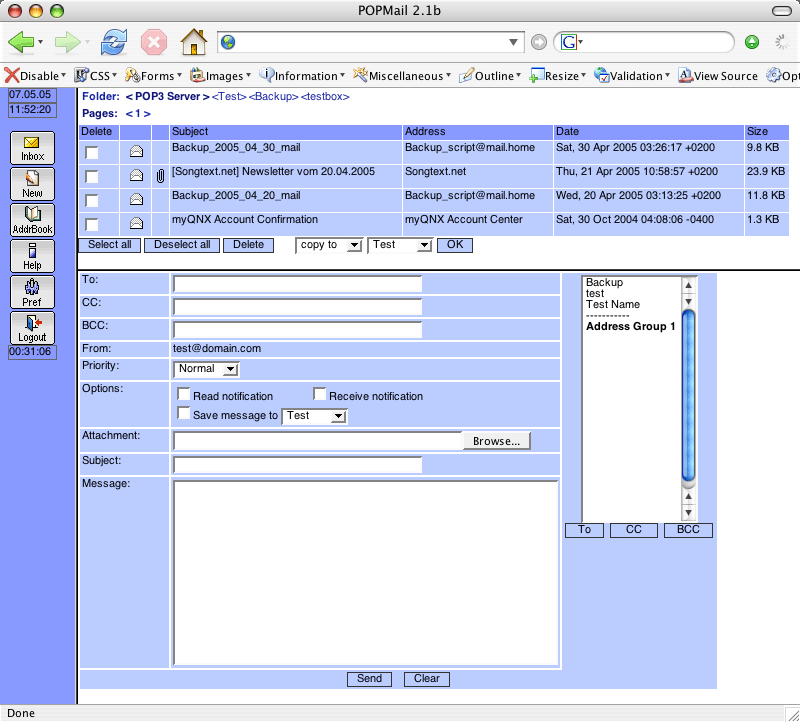Open the Resize toolbar menu

click(x=558, y=76)
